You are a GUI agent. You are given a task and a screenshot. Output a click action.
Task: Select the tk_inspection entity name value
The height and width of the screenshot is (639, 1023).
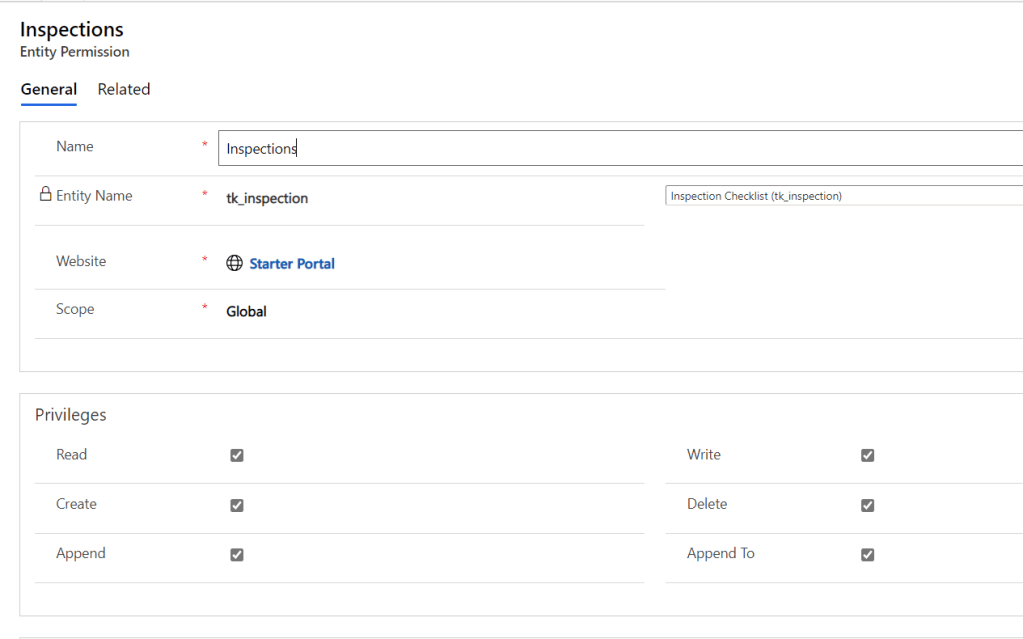pos(267,198)
